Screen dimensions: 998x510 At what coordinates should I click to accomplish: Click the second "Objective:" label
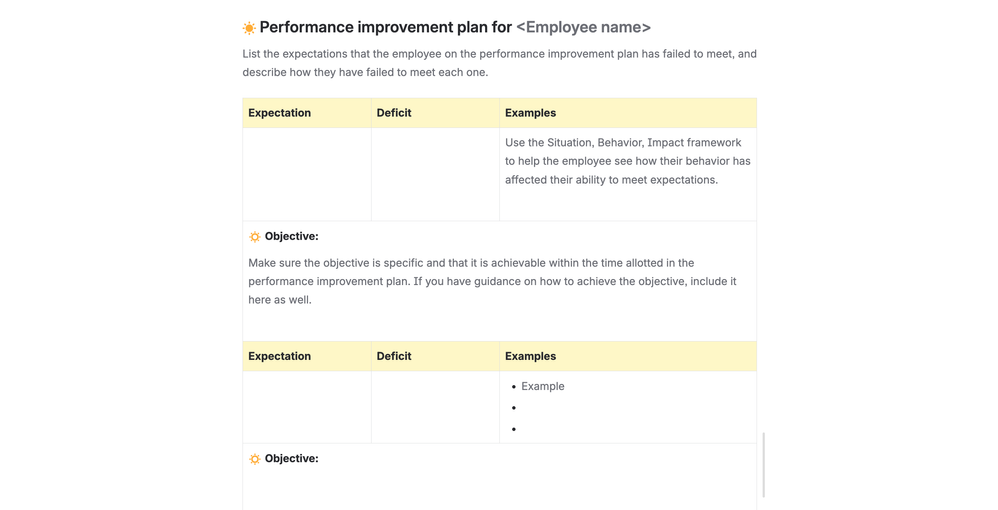tap(292, 459)
